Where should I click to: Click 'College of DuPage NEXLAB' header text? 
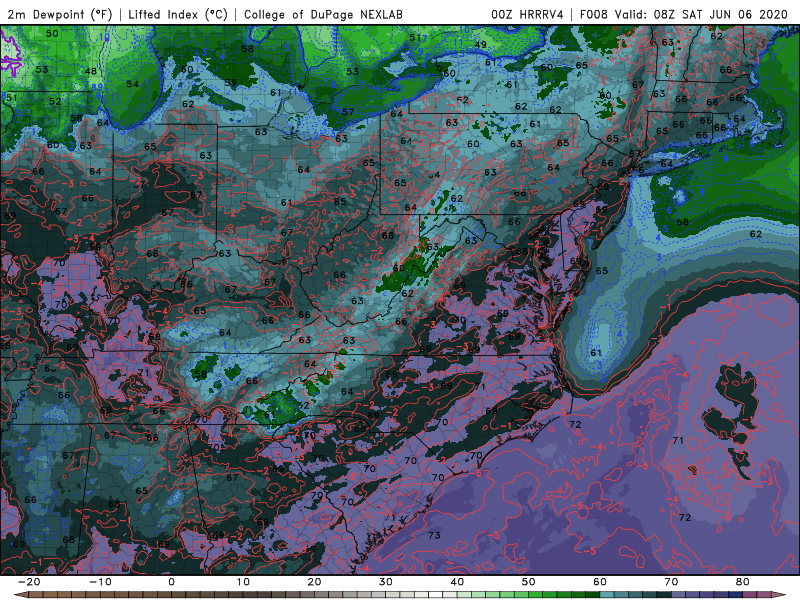pyautogui.click(x=323, y=14)
